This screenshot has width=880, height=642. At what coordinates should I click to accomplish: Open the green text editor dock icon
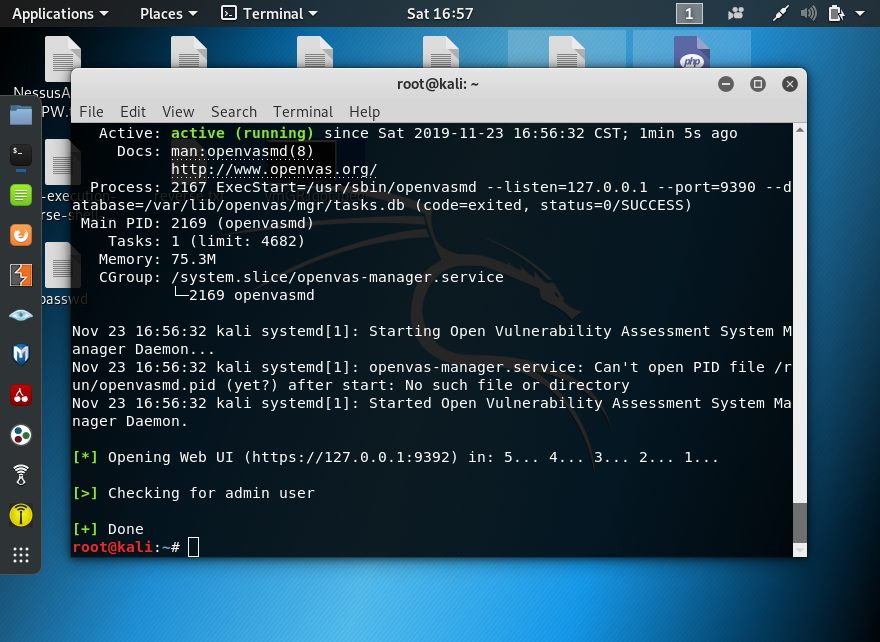tap(21, 195)
